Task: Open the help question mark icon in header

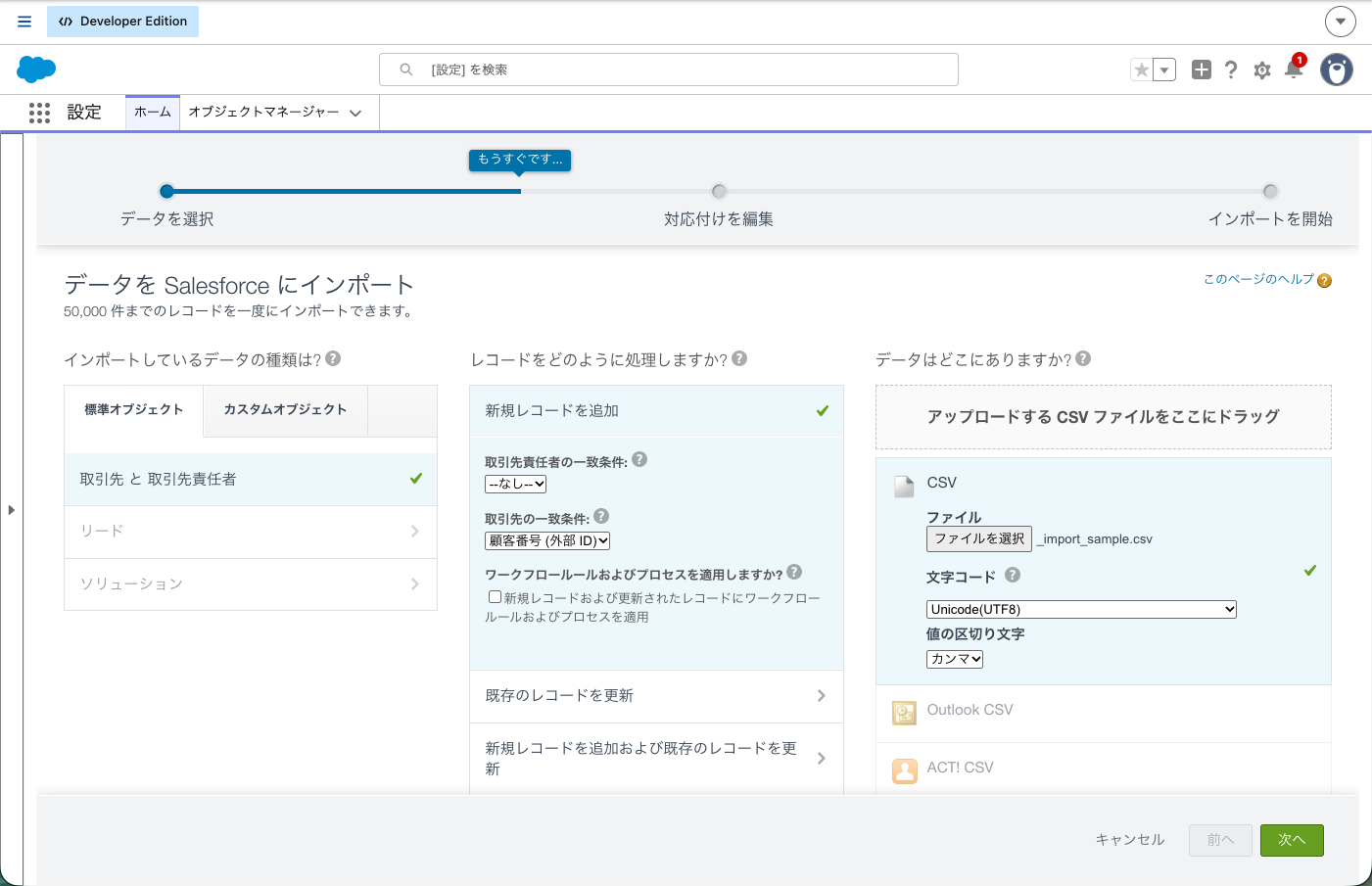Action: [1231, 70]
